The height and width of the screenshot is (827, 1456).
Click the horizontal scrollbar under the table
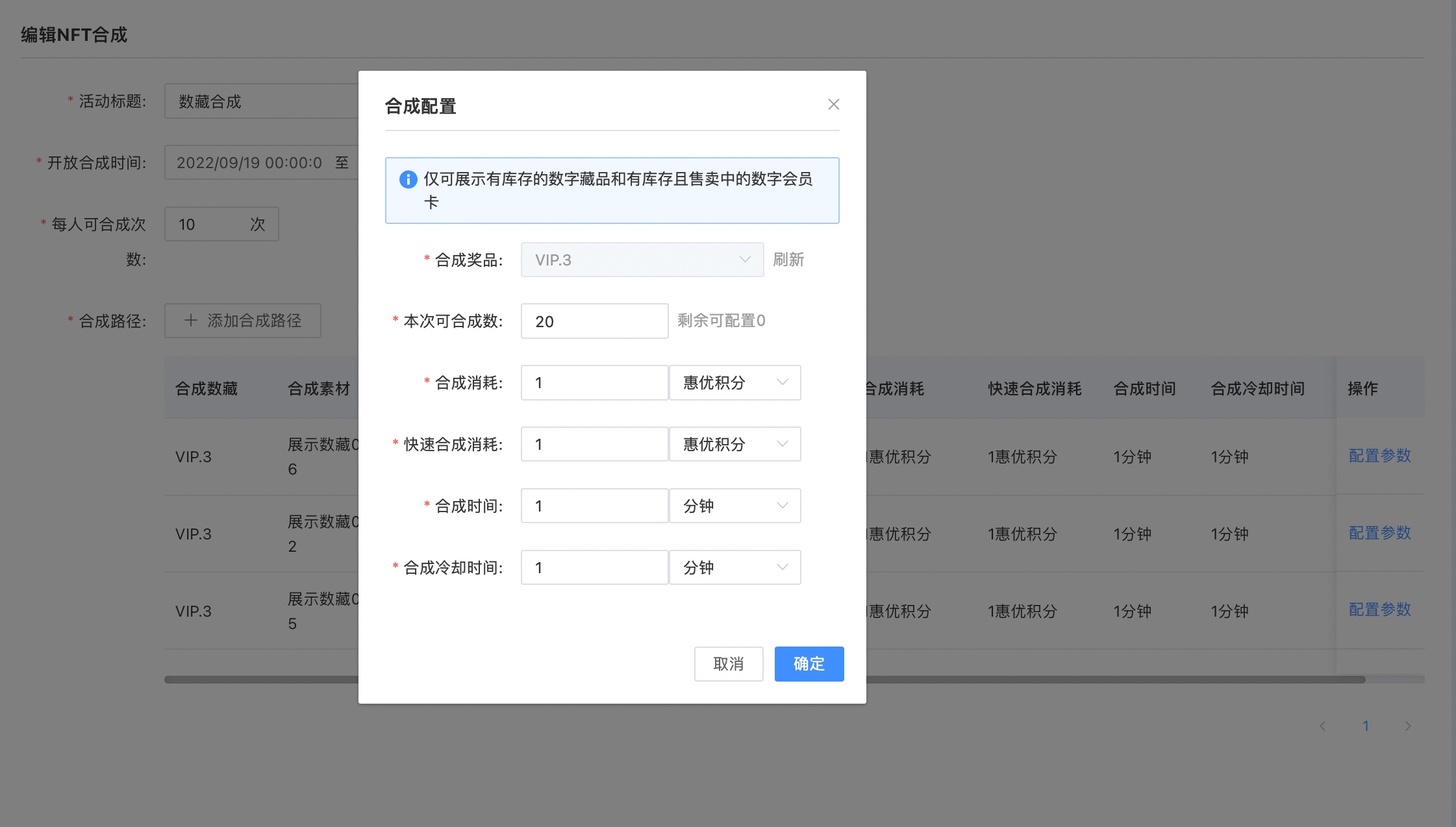[x=1104, y=680]
